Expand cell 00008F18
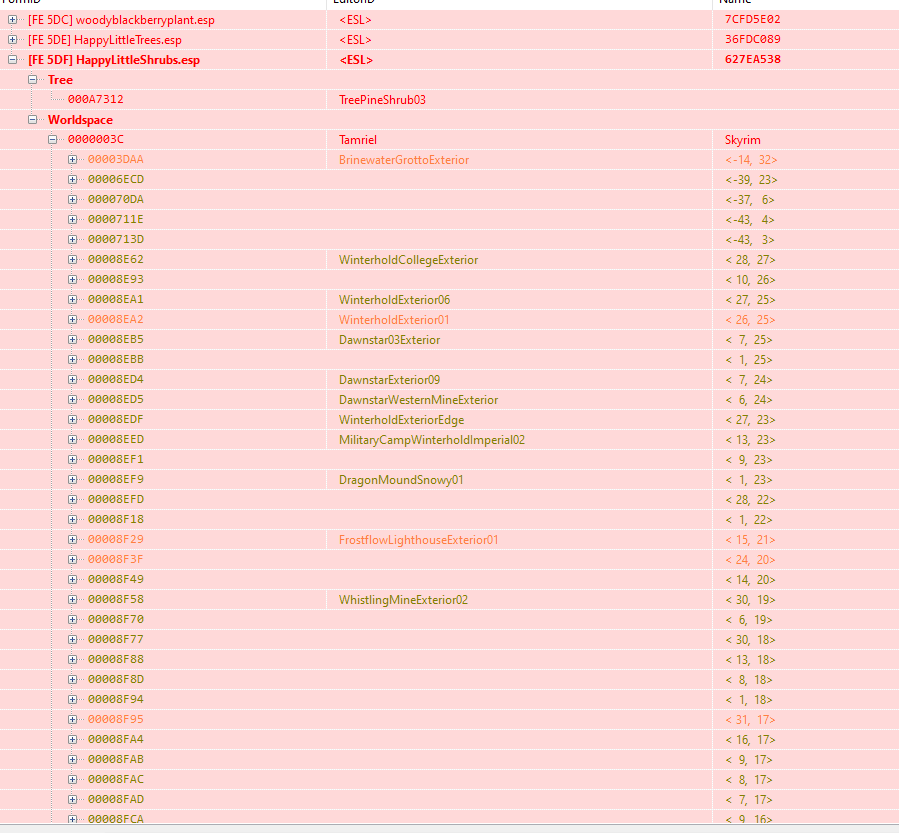Image resolution: width=899 pixels, height=833 pixels. pos(72,519)
